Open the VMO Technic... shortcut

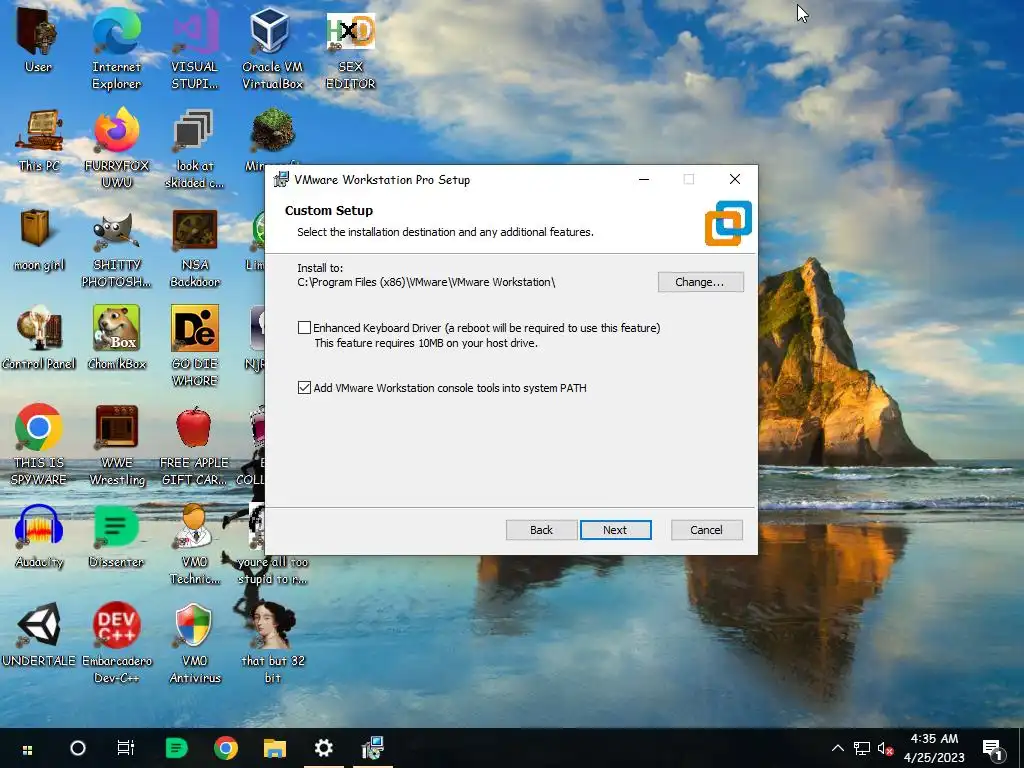coord(194,545)
